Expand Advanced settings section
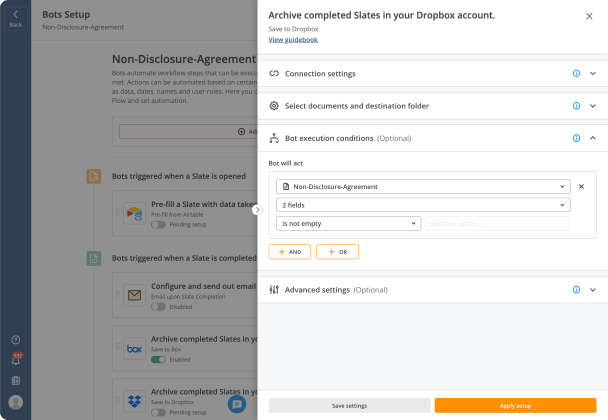Screen dimensions: 608x420 (x=592, y=290)
